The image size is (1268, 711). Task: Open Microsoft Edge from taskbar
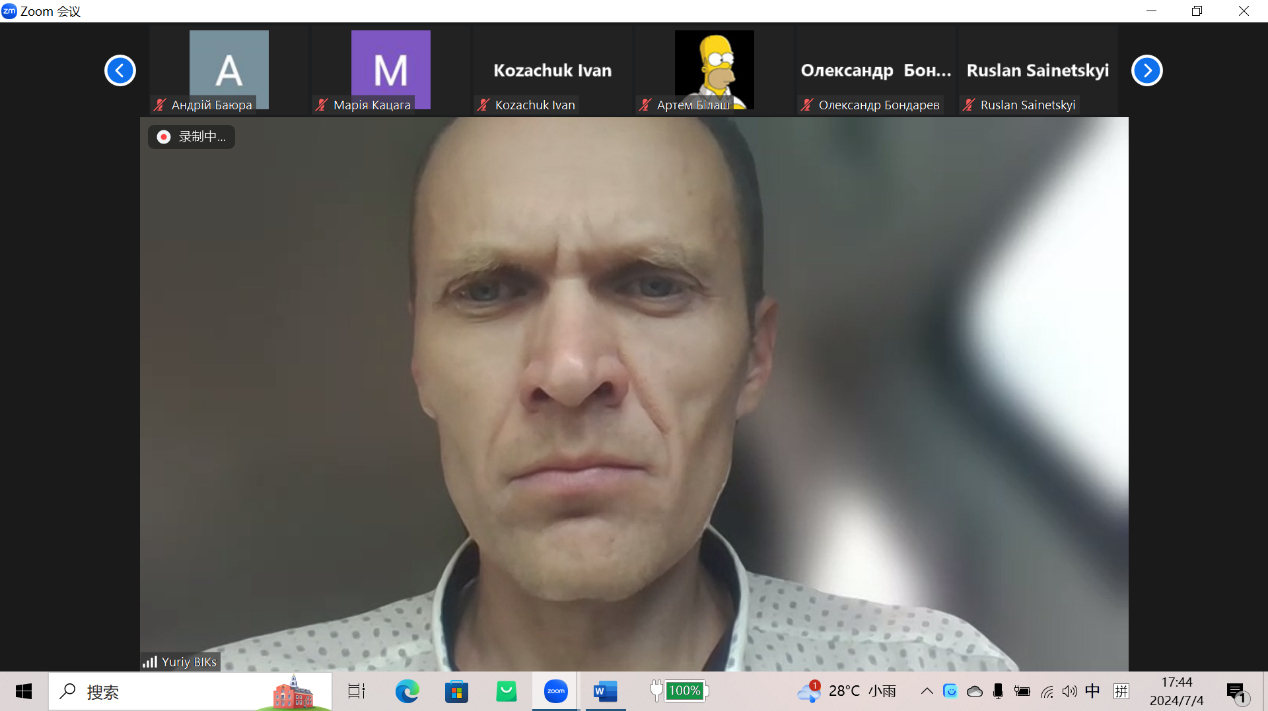(407, 691)
